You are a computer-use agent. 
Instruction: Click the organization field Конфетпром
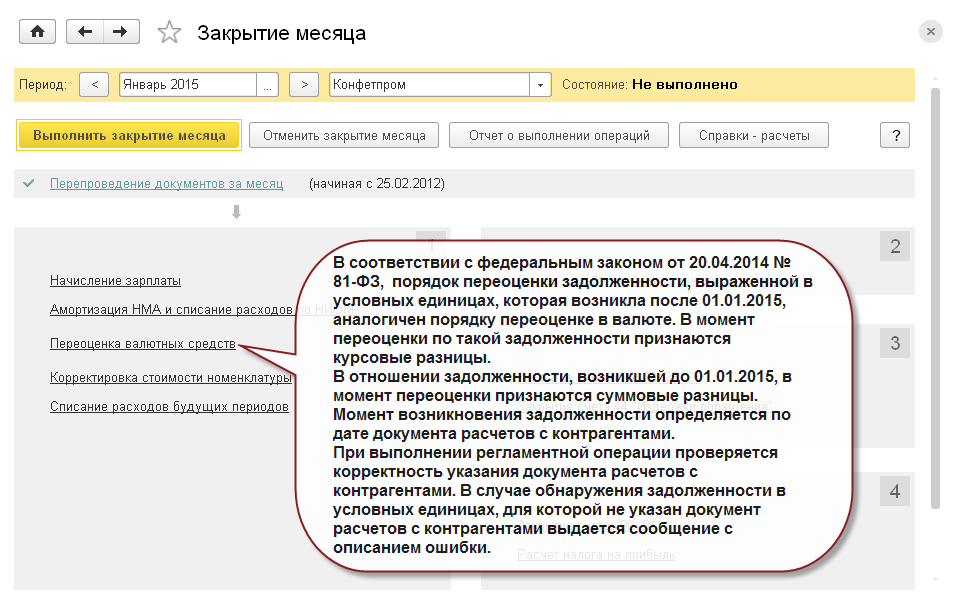429,84
